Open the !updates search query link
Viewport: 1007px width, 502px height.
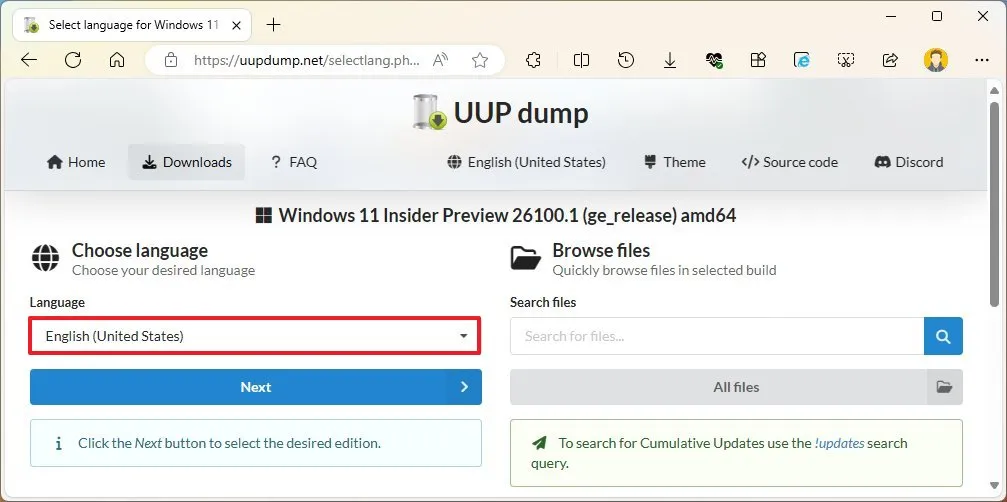839,443
